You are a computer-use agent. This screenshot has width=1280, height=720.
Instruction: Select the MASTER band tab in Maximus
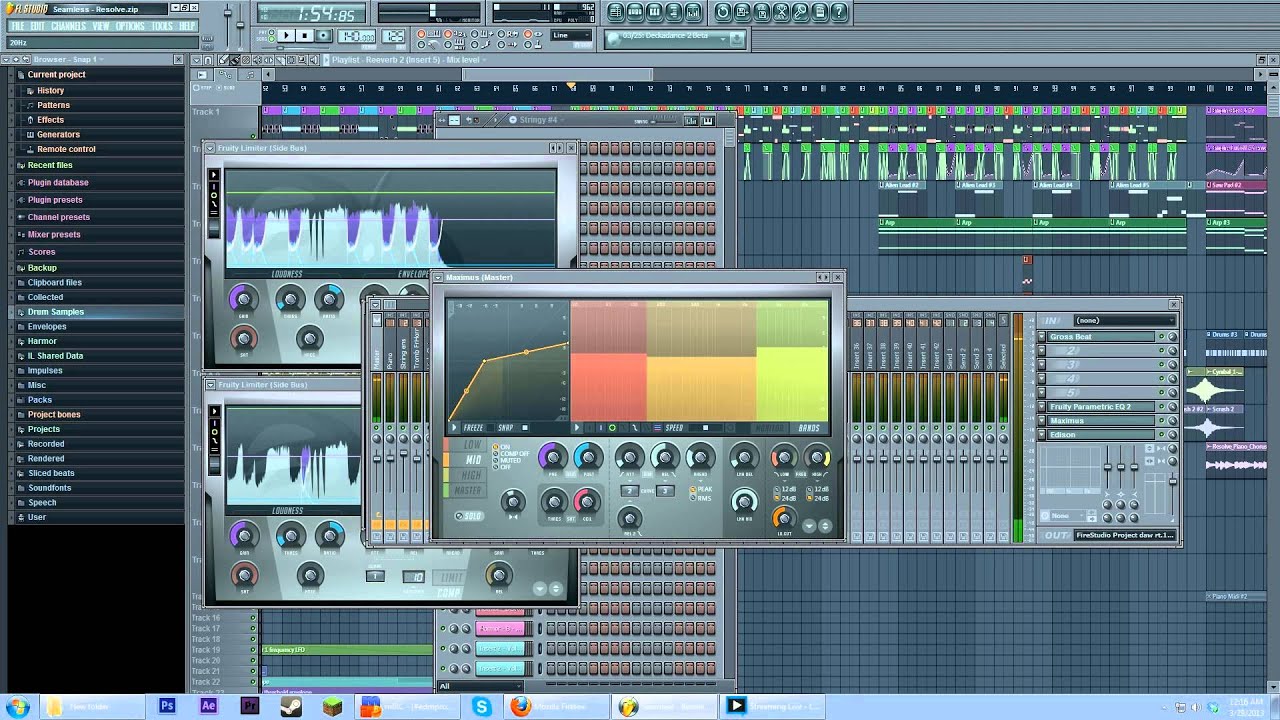466,490
